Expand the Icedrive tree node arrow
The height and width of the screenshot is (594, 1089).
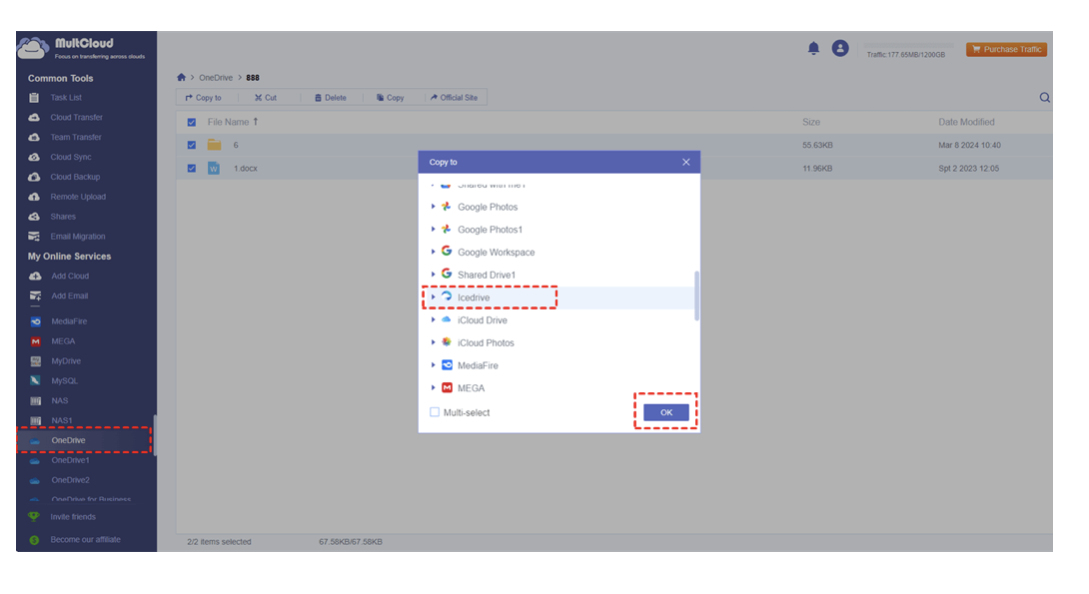pos(433,297)
